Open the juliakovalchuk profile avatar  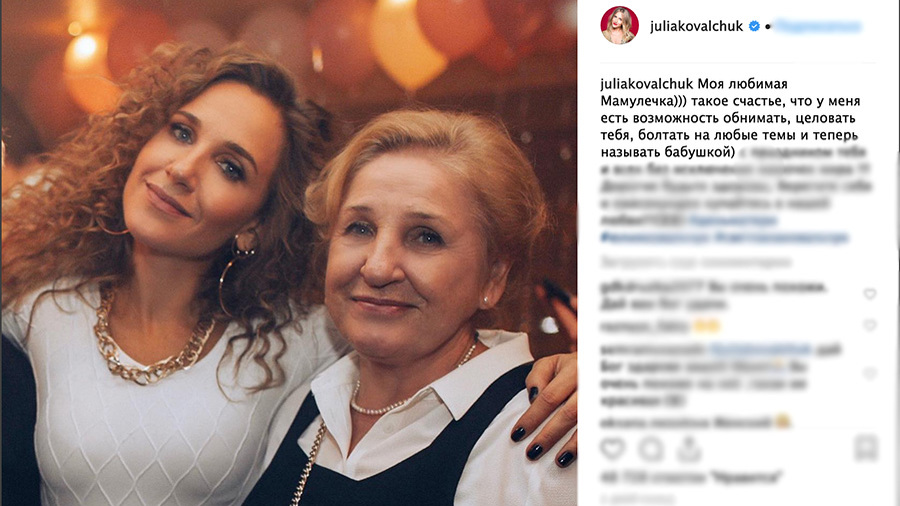[619, 25]
